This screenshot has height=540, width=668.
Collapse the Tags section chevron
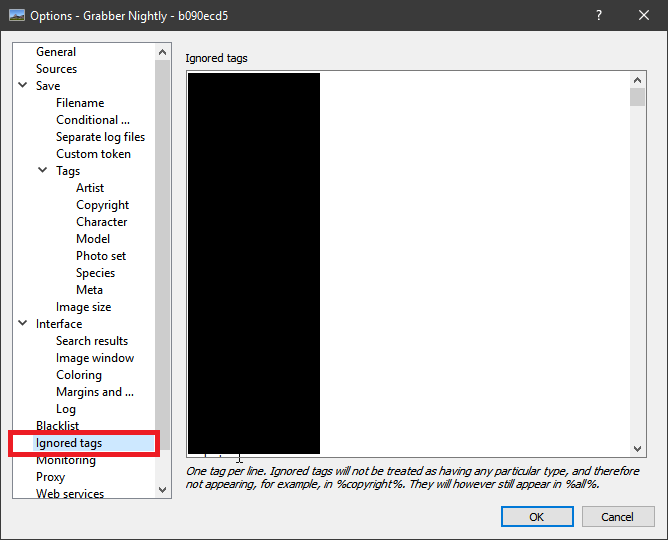coord(43,170)
